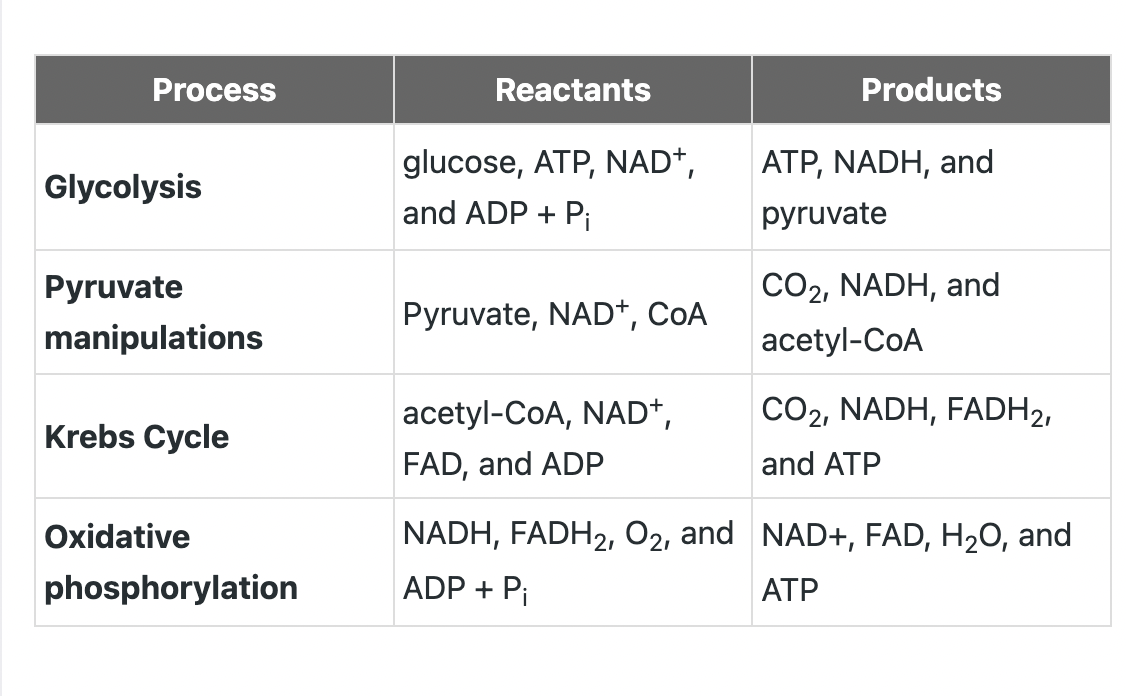Click the acetyl-CoA, NAD+, FAD reactants cell
Screen dimensions: 1126x696
[x=573, y=437]
